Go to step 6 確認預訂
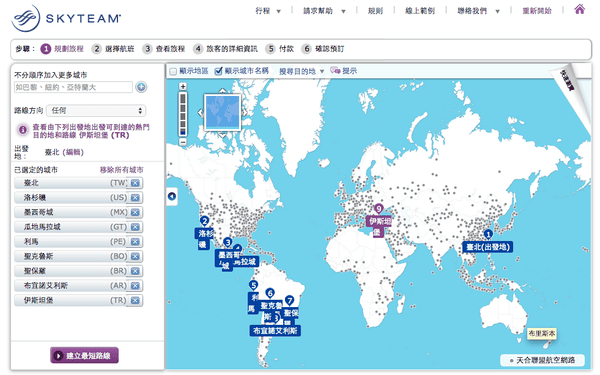 point(323,49)
